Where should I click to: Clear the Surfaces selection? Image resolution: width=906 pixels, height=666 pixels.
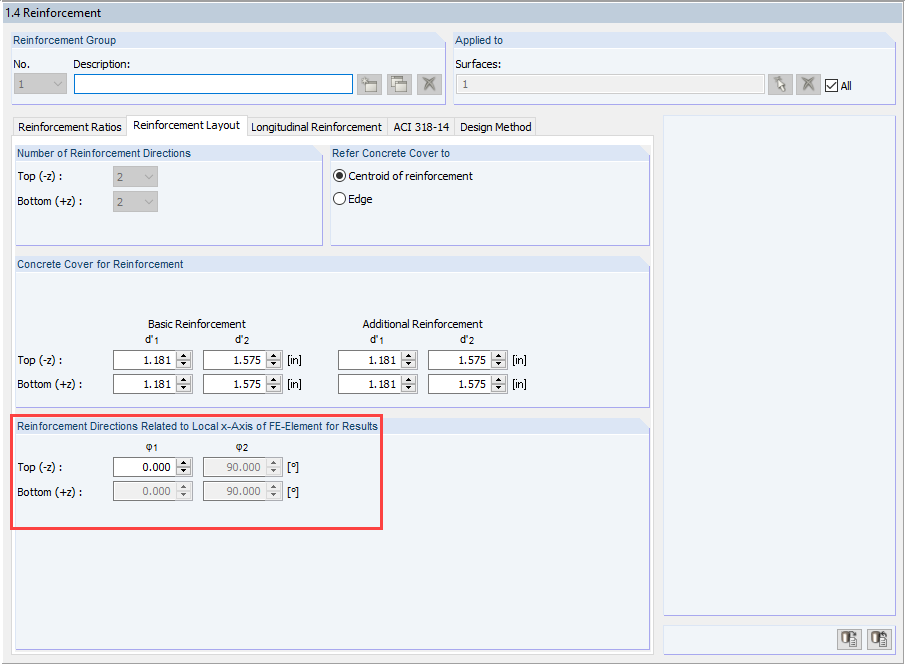point(808,84)
